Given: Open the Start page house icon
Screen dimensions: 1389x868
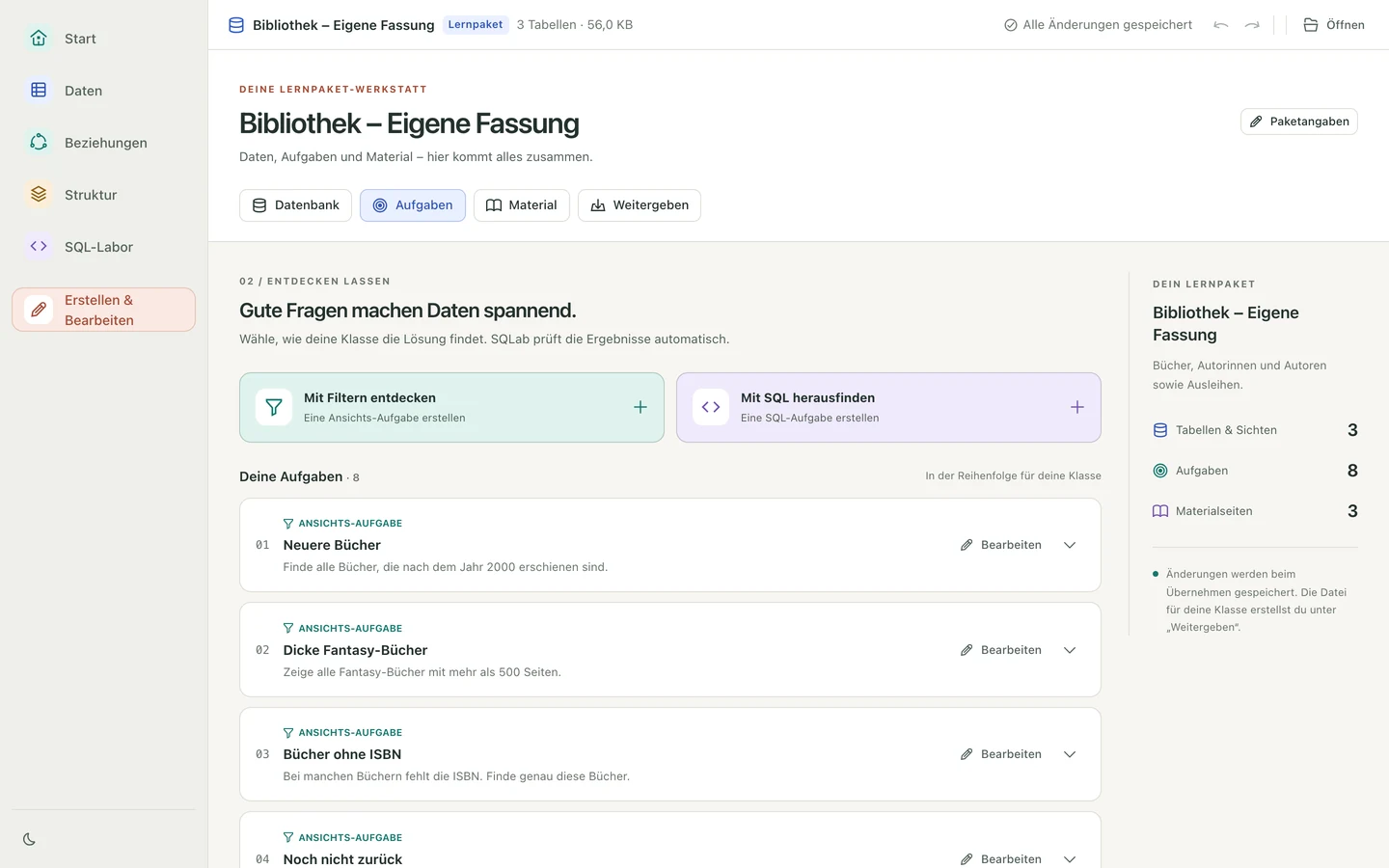Looking at the screenshot, I should coord(39,38).
